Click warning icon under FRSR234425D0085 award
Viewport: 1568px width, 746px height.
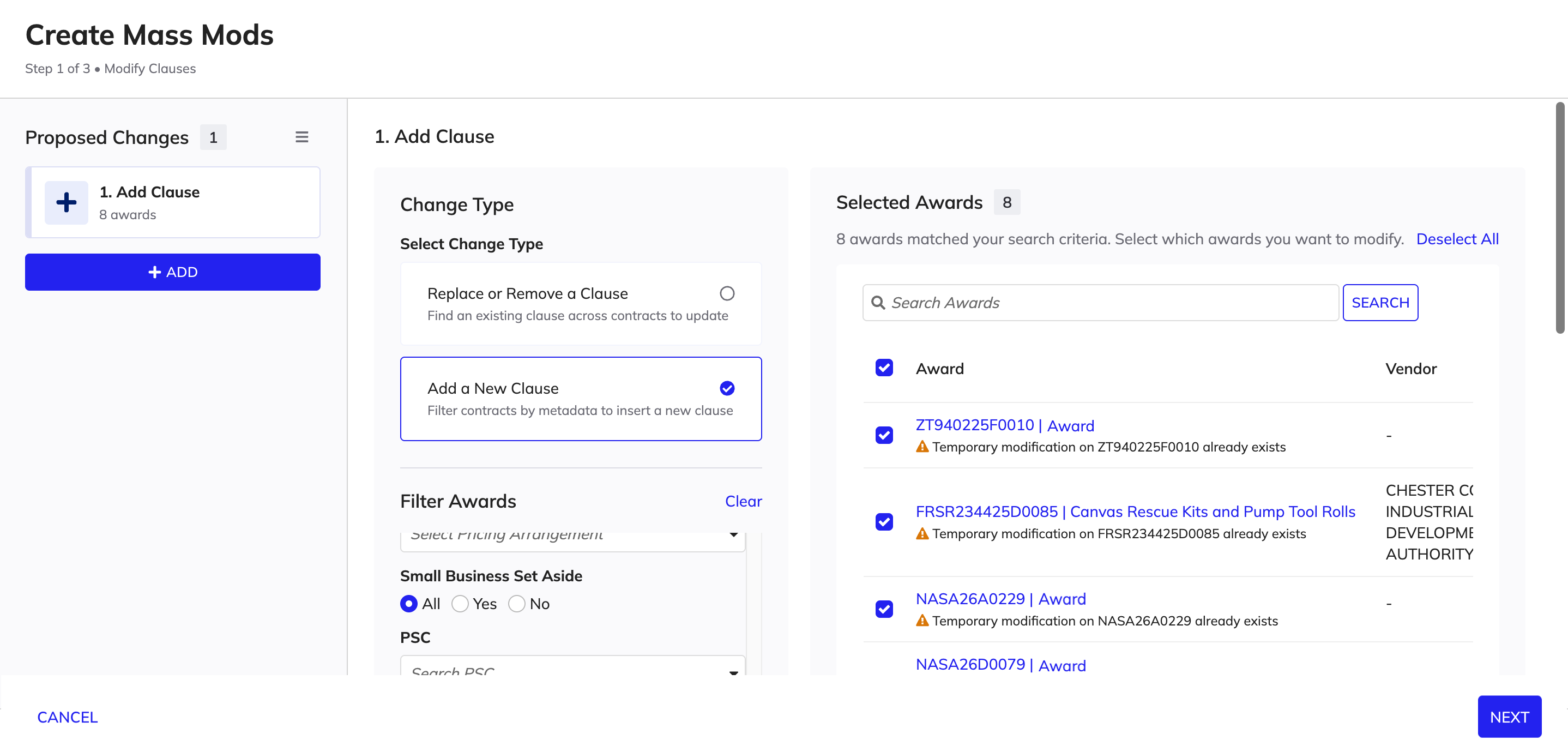coord(922,533)
